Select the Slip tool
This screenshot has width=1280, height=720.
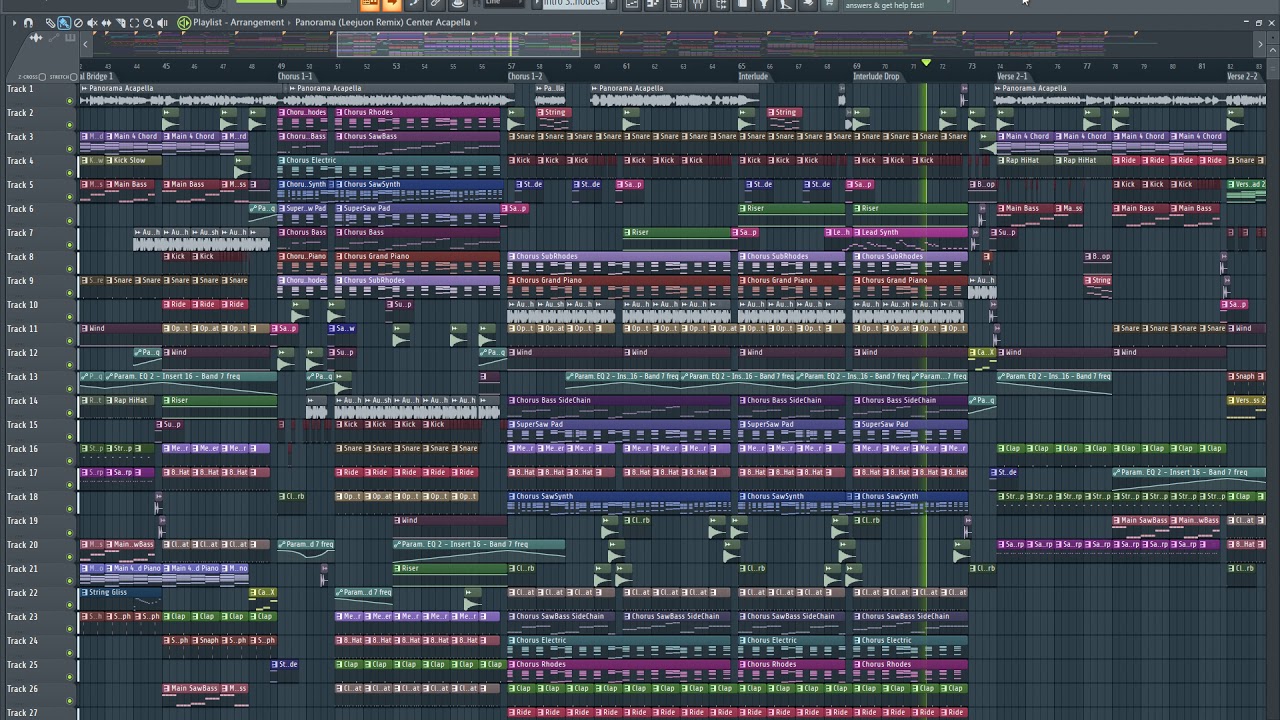tap(106, 22)
